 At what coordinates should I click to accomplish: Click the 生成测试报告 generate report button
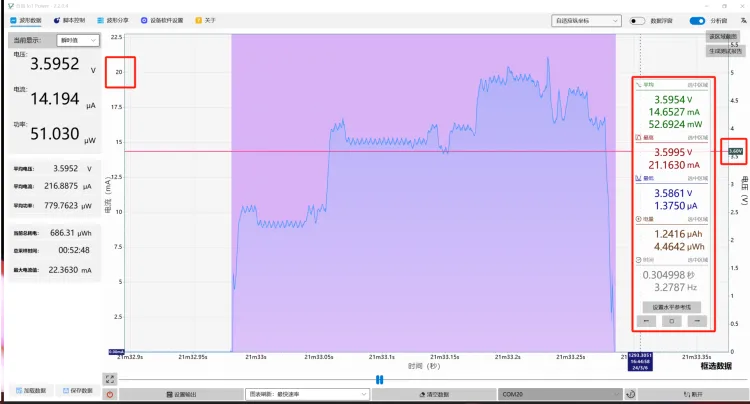pos(725,51)
